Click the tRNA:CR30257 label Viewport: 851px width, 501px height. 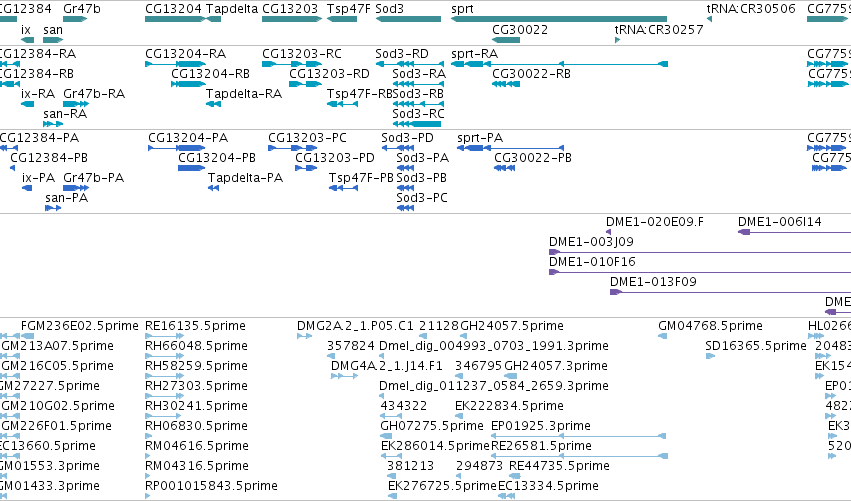(659, 30)
